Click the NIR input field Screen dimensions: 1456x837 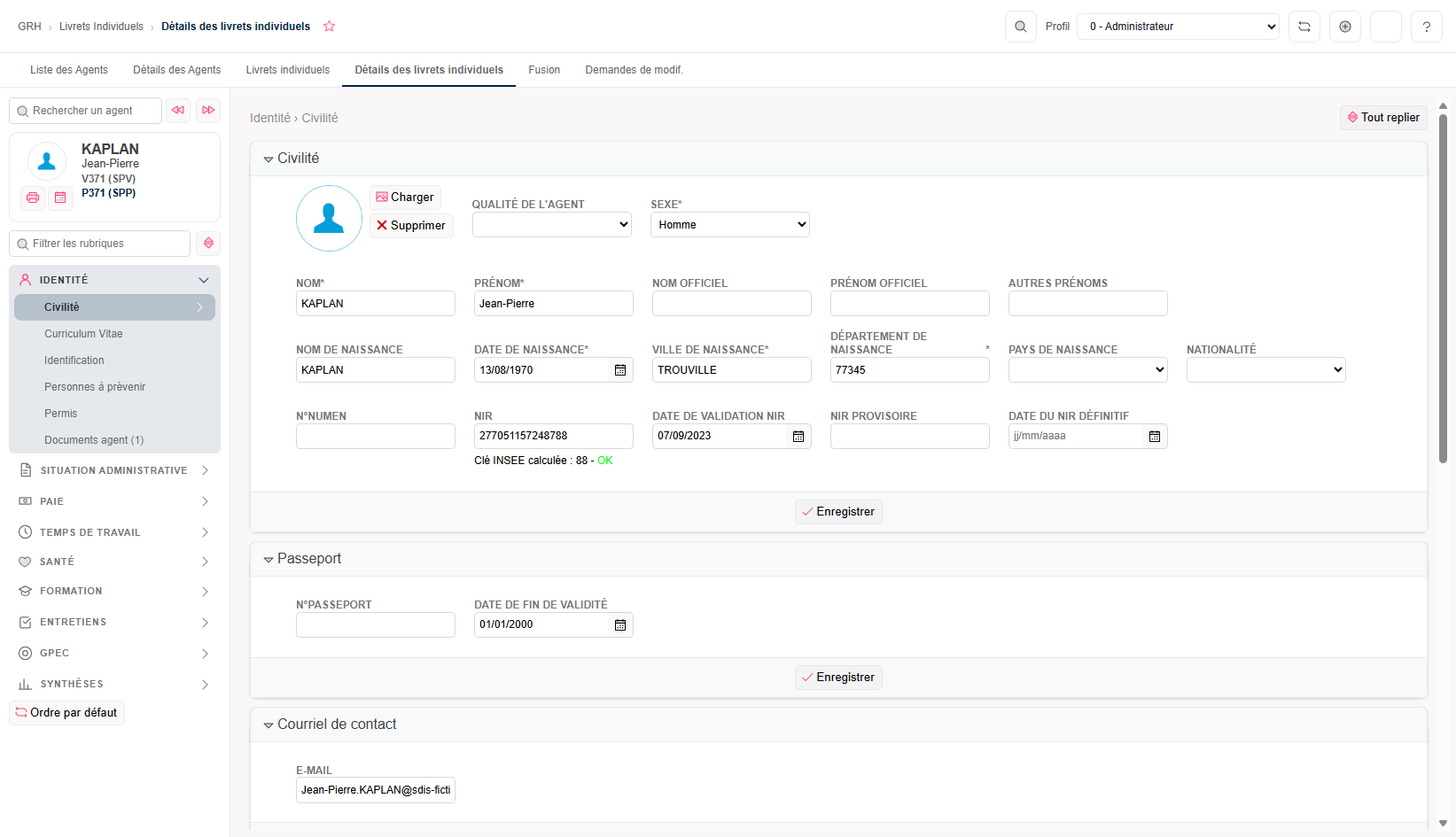(554, 436)
